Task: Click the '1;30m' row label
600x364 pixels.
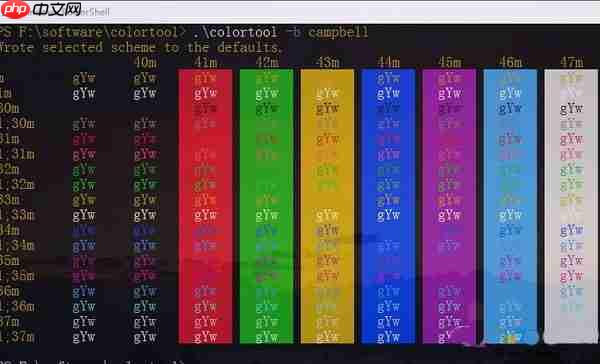Action: [17, 124]
